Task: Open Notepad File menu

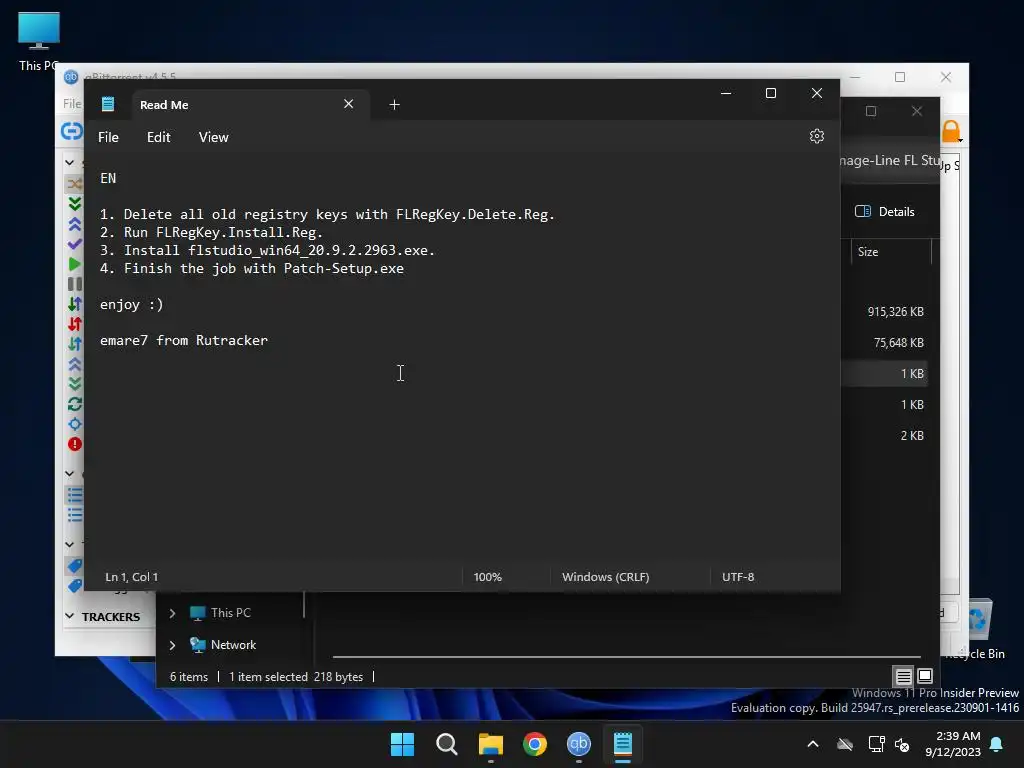Action: coord(108,137)
